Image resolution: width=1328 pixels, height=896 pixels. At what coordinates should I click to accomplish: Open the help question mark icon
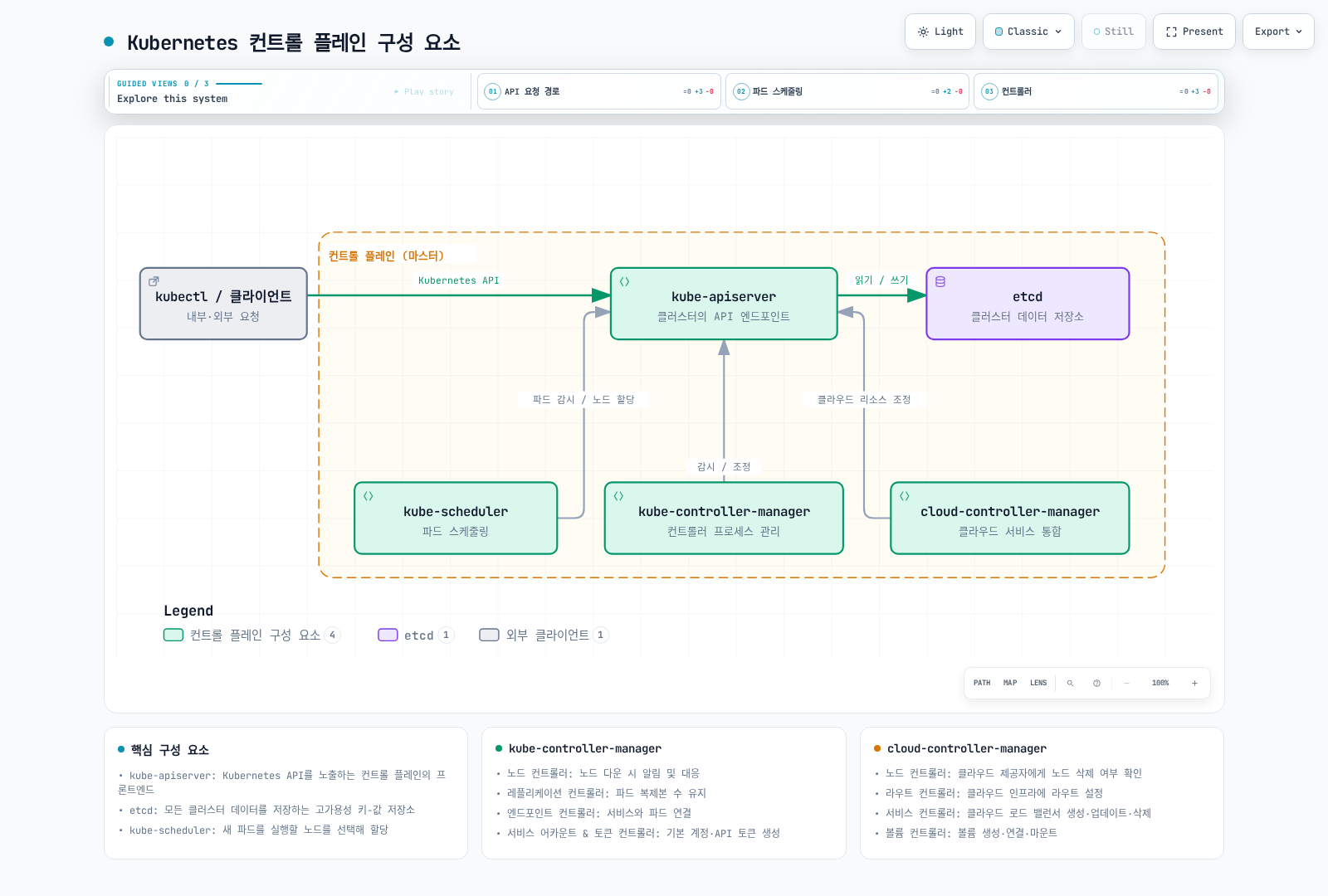coord(1096,683)
